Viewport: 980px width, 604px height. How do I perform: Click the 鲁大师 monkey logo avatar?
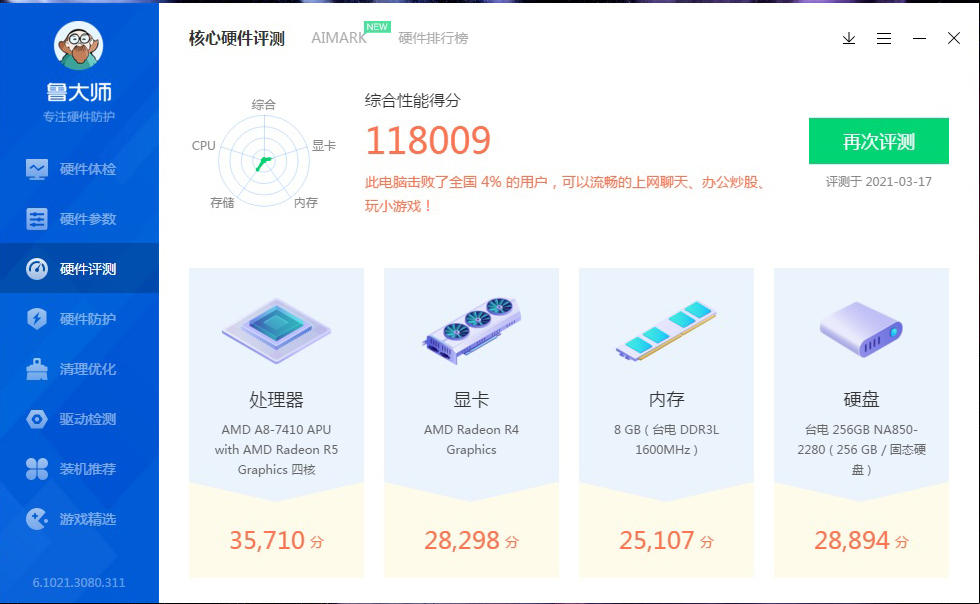point(79,45)
